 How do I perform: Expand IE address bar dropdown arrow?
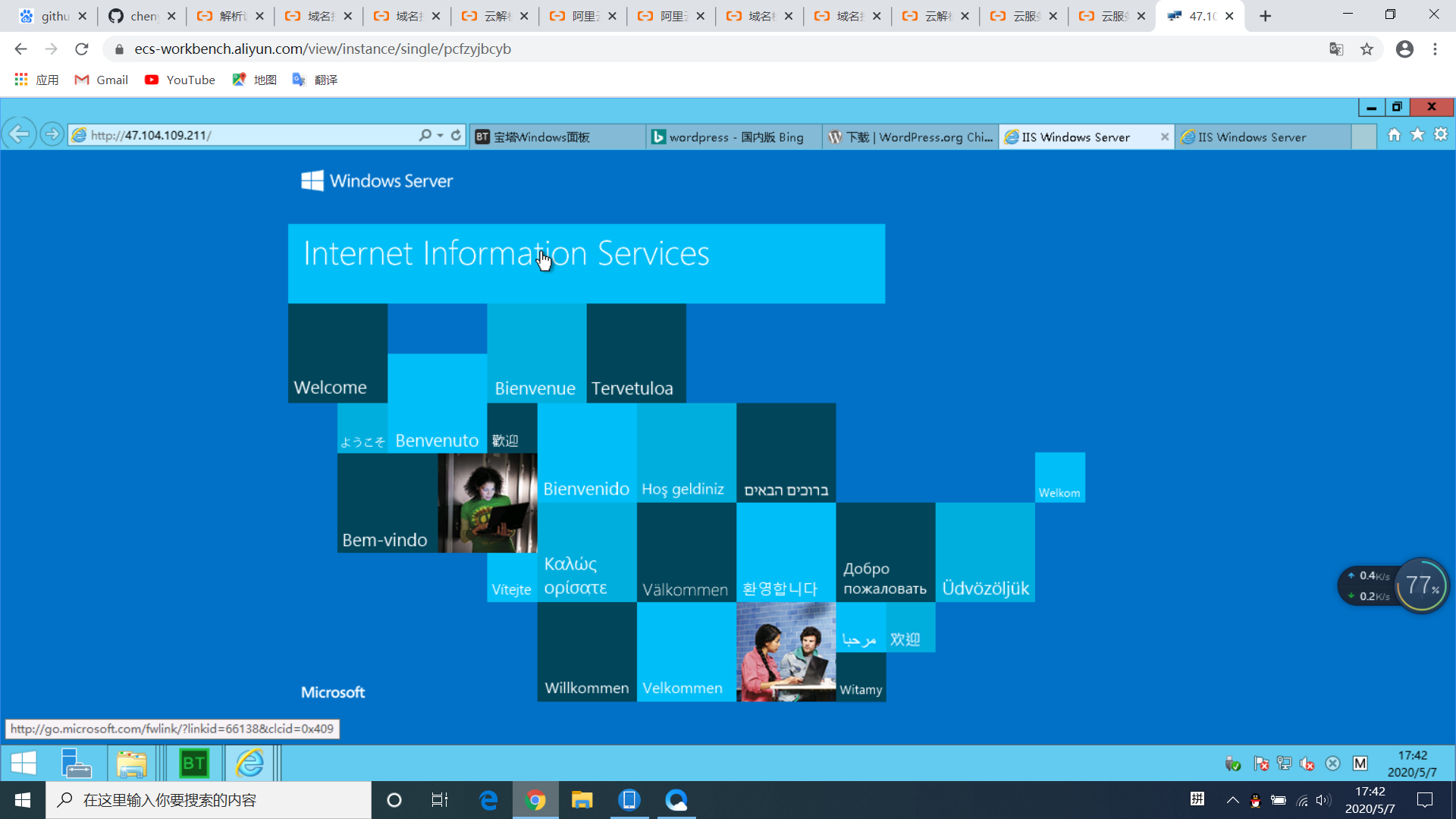click(440, 135)
